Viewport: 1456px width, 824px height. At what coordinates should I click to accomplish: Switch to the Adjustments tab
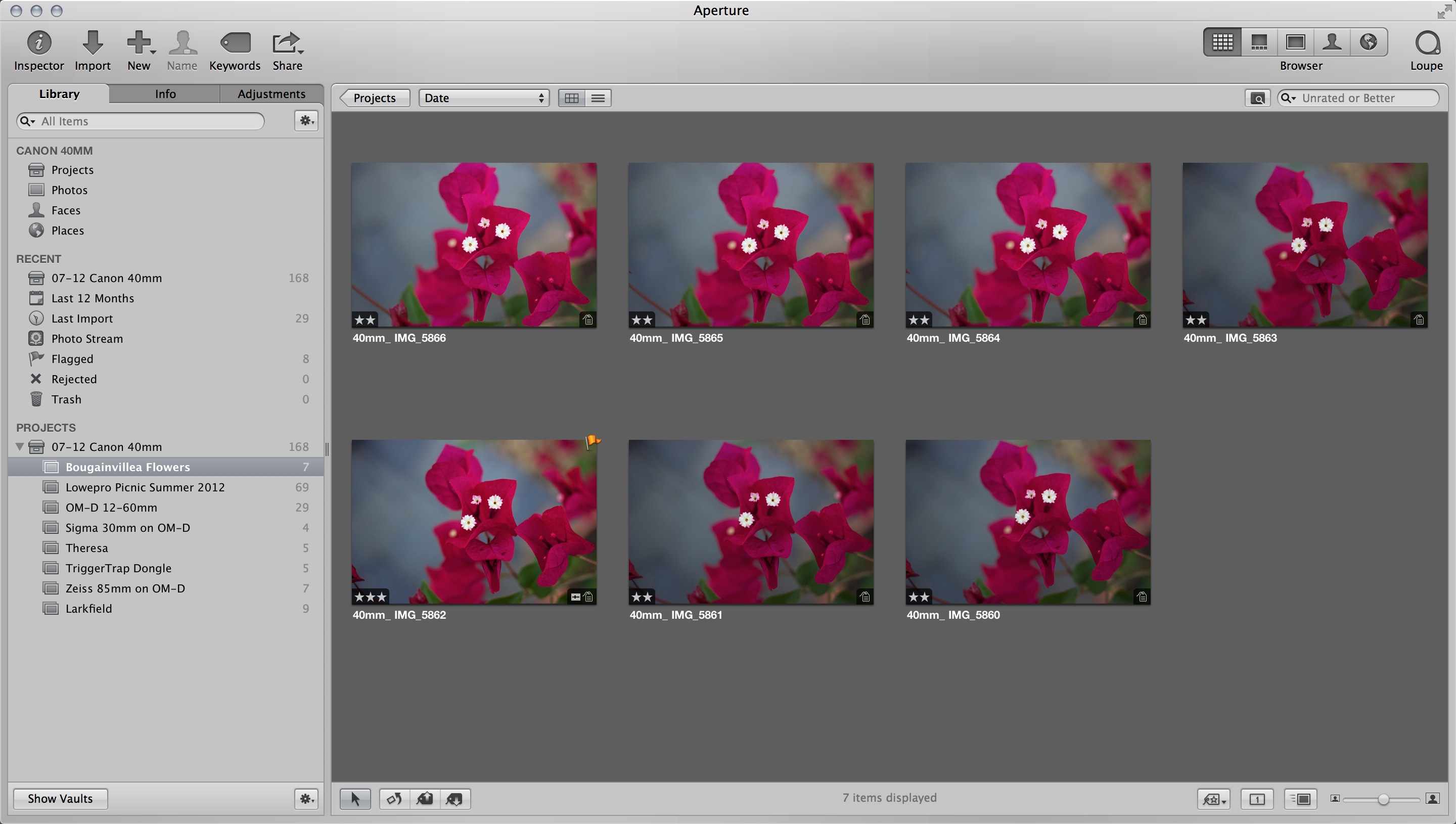tap(271, 94)
